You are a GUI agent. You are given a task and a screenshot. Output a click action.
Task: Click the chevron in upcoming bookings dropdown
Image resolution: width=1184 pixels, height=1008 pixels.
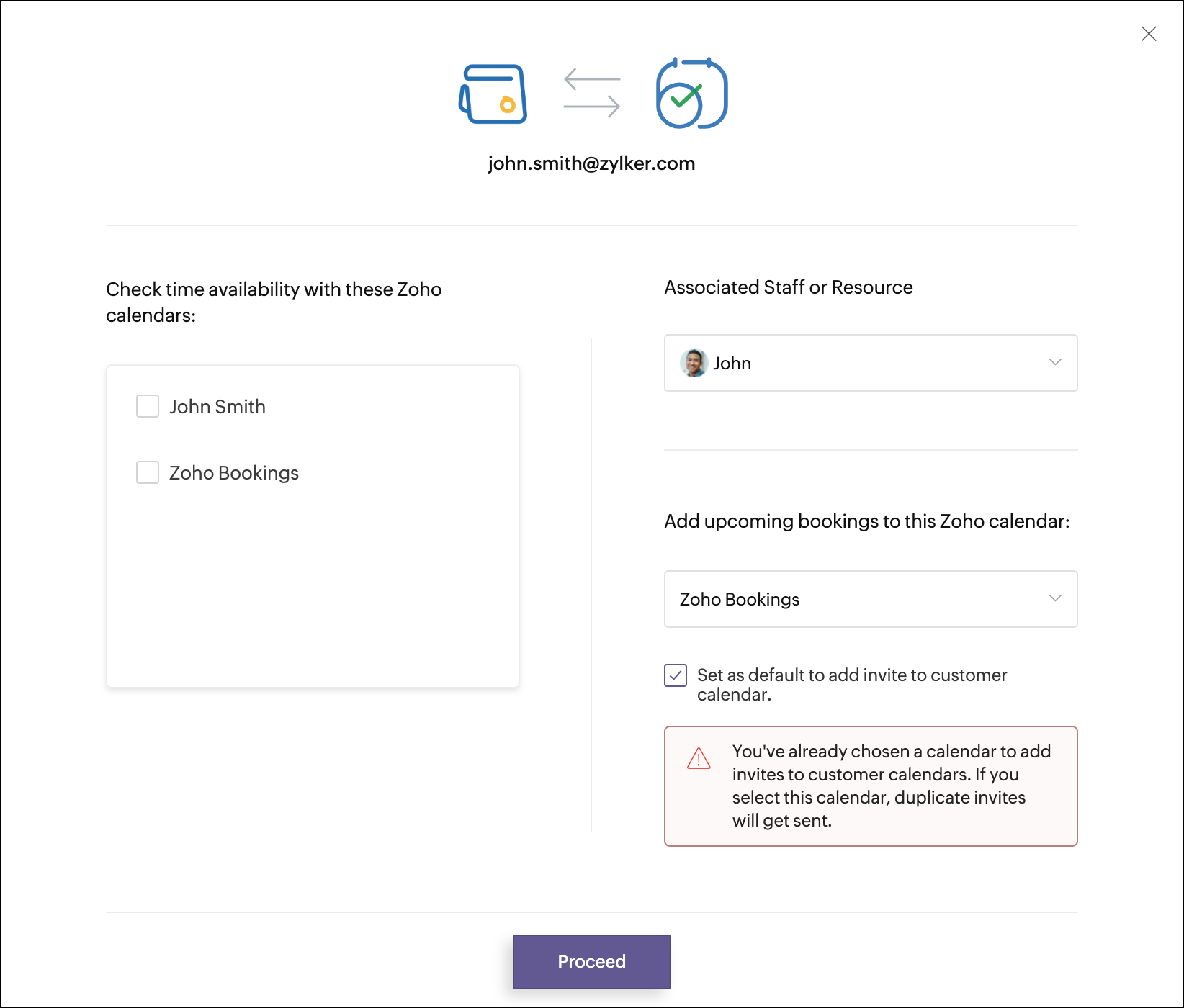tap(1055, 598)
